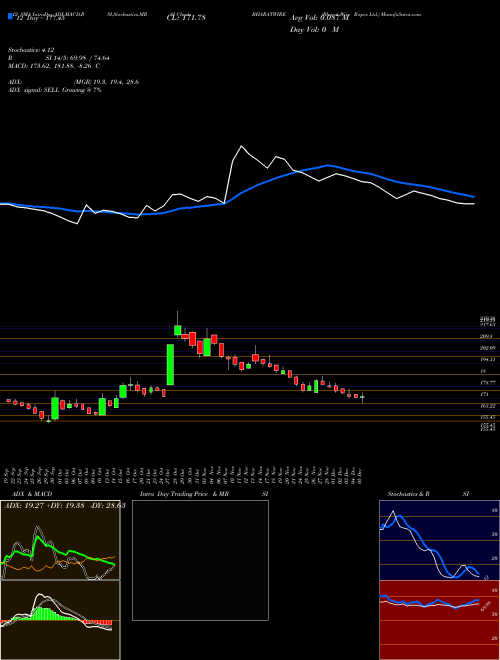Click the '(MGR) 19.3, 19.4, 28.6' values

(106, 82)
